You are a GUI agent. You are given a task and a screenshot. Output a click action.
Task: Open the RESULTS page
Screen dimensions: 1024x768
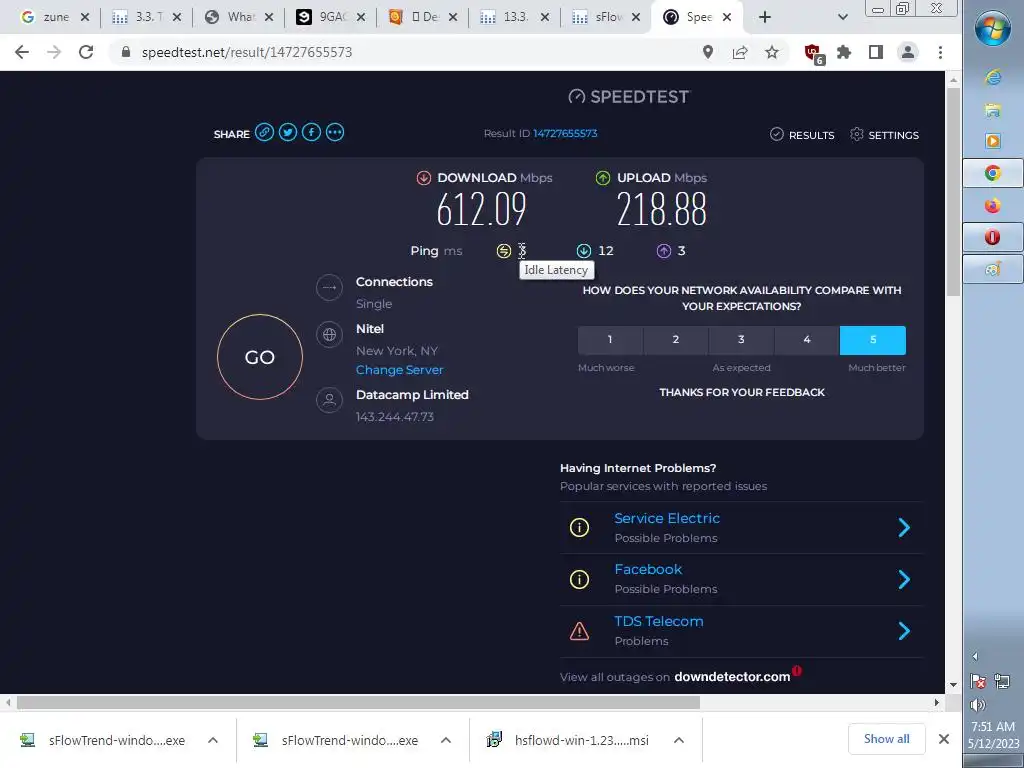tap(803, 135)
